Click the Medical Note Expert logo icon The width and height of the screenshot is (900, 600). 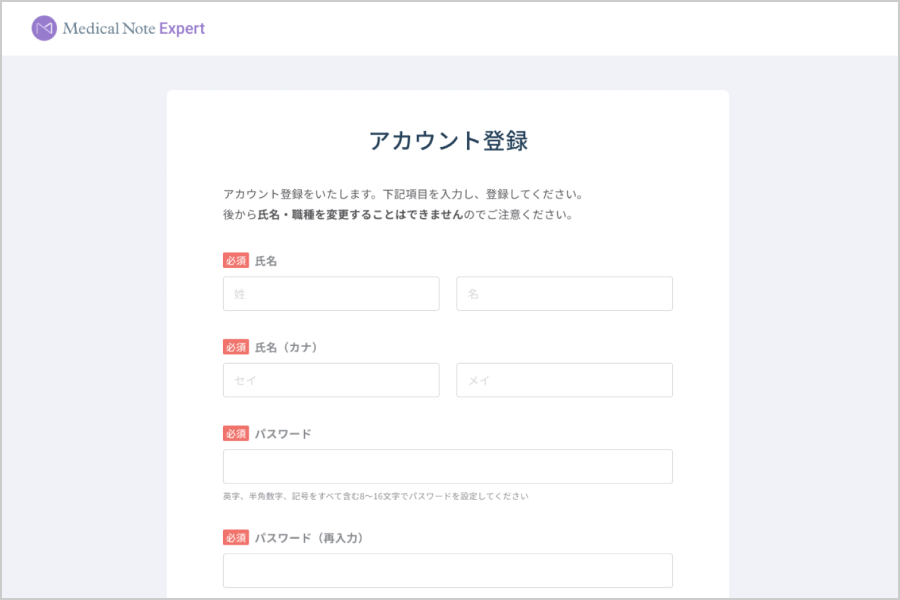[x=44, y=28]
